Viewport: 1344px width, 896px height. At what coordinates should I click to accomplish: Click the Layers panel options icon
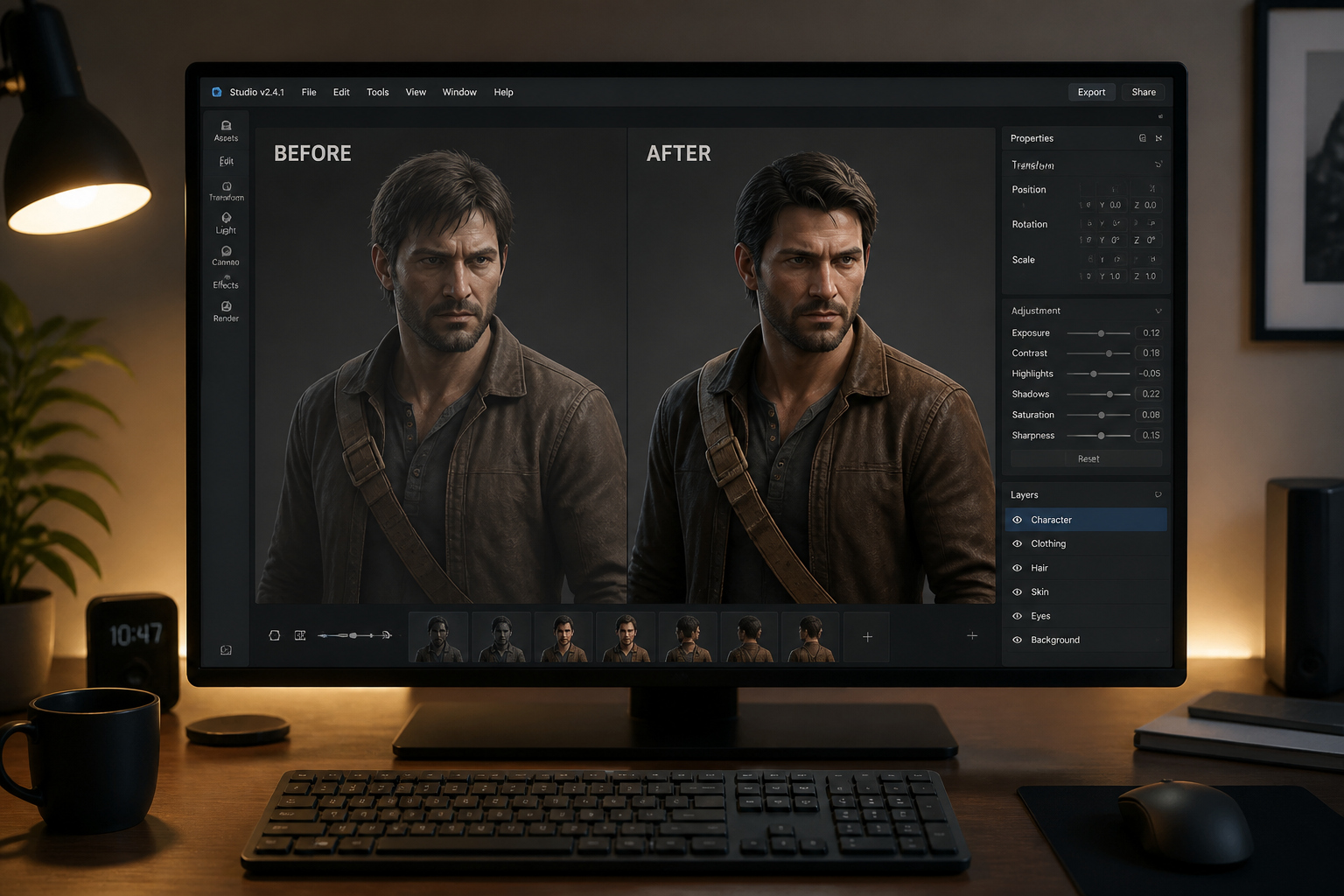(1158, 494)
